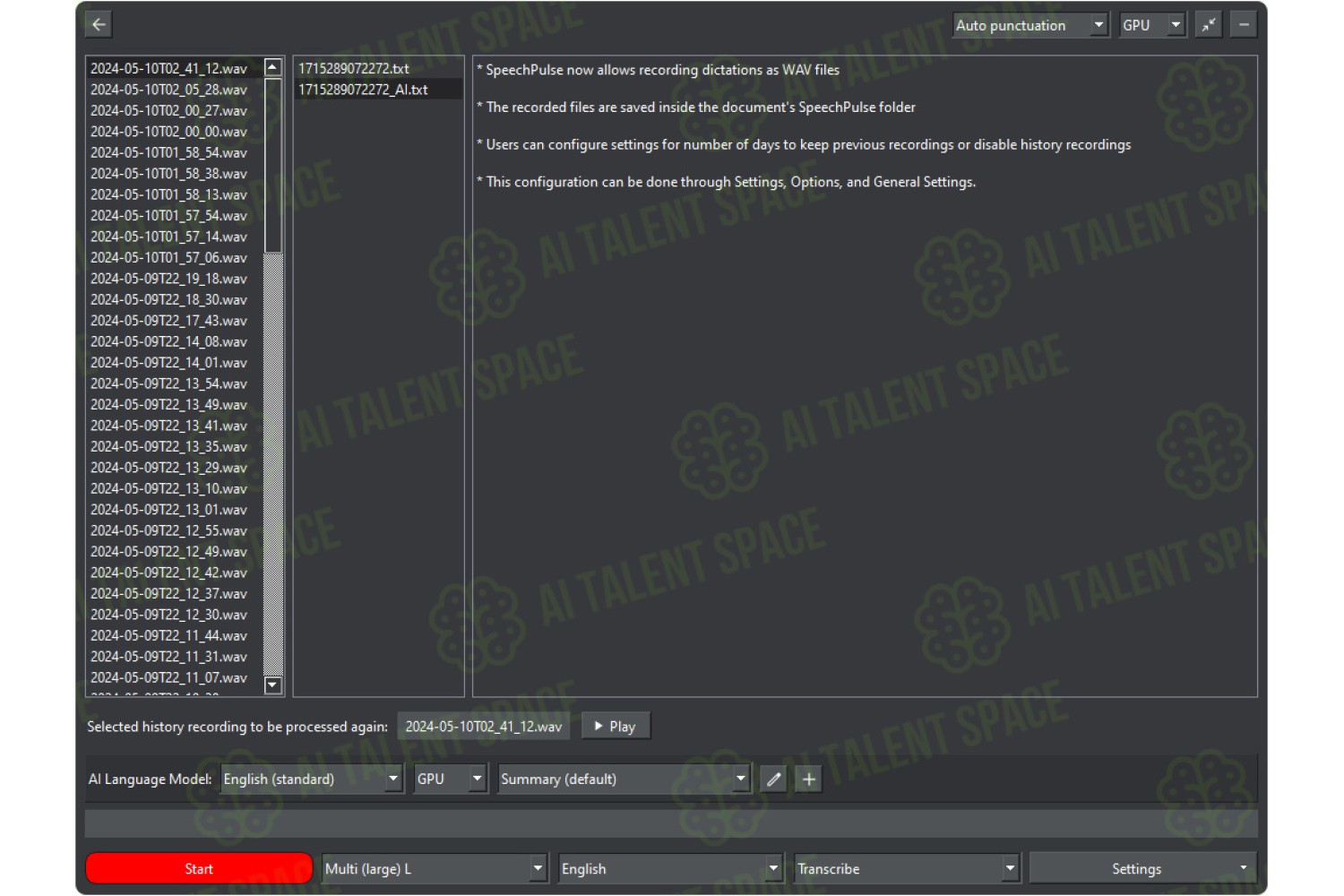Select recording 2024-05-10T01_58_38.wav
This screenshot has width=1344, height=896.
175,174
